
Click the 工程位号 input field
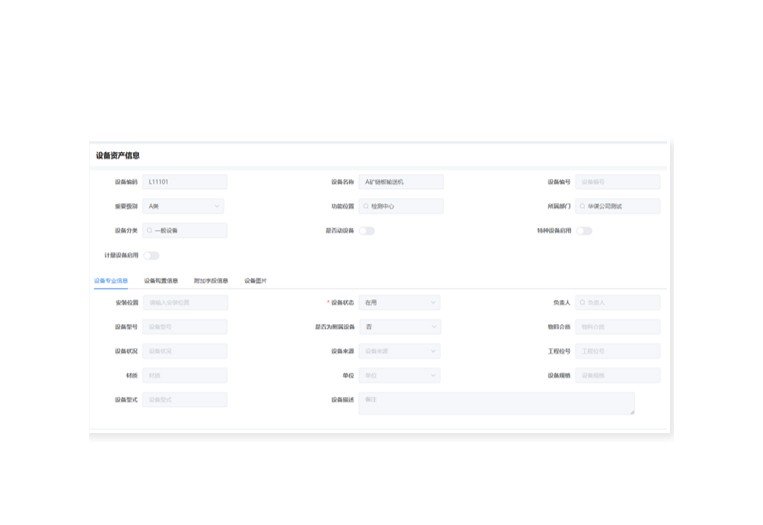(x=618, y=351)
